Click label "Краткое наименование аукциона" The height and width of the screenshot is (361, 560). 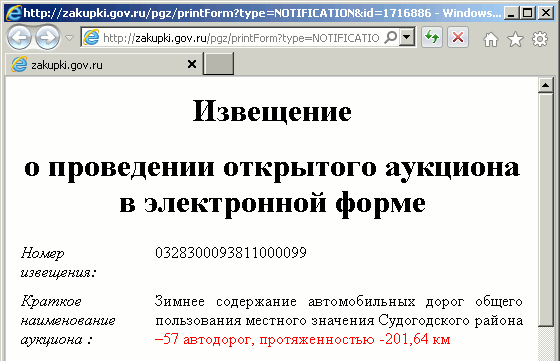point(68,320)
